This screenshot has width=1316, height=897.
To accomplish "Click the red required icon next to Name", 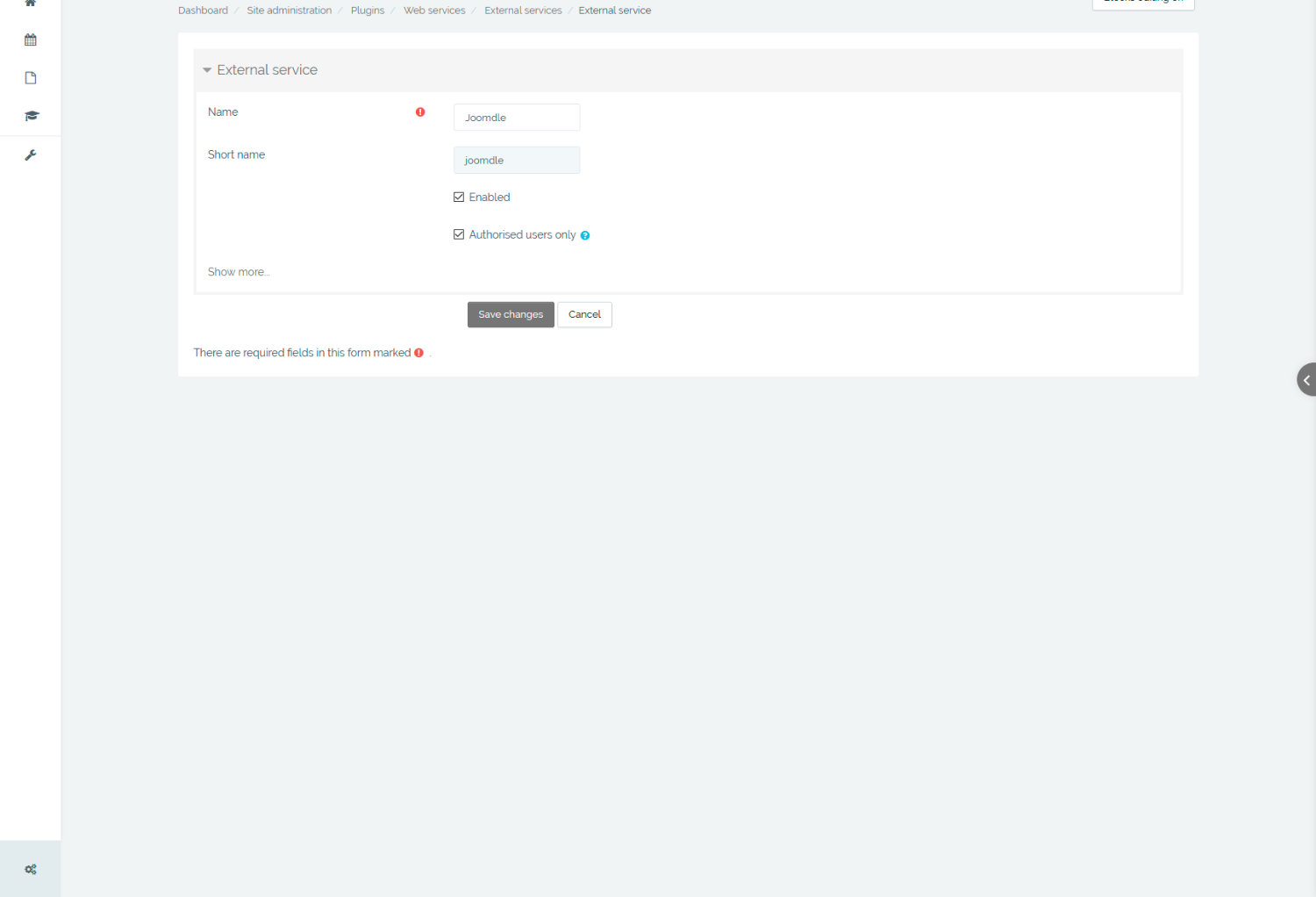I will [420, 112].
